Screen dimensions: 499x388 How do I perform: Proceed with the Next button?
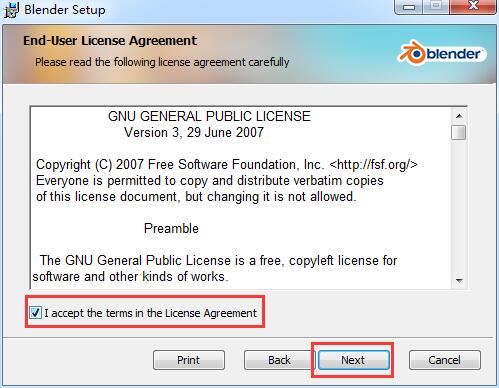click(353, 360)
